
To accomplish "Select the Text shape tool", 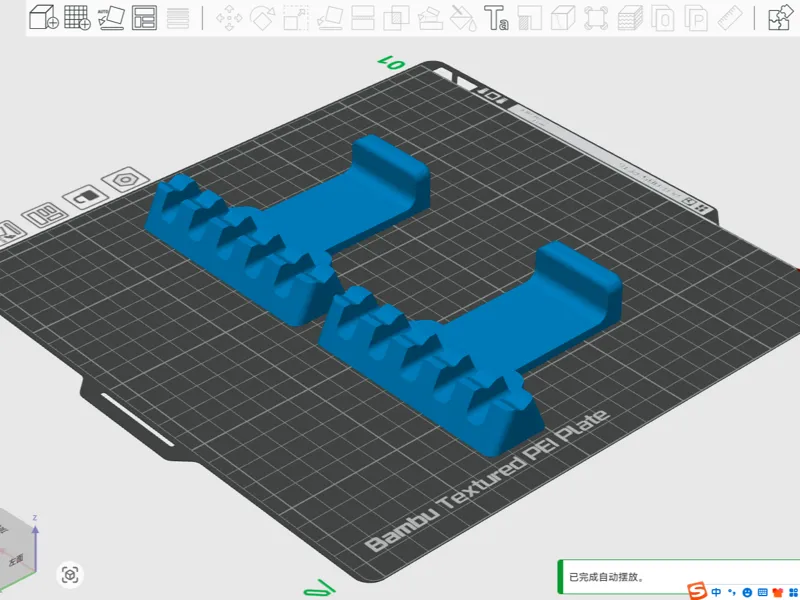I will [x=496, y=18].
